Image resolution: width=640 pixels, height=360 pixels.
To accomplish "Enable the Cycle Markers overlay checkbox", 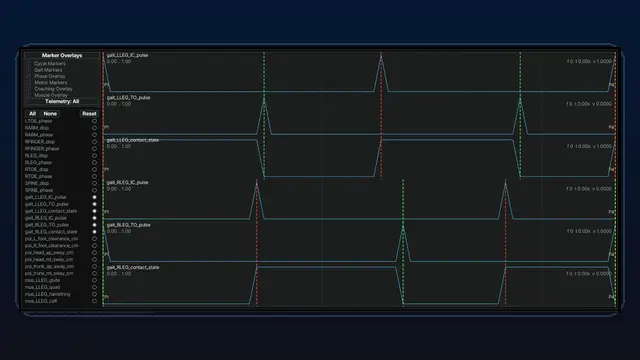I will pyautogui.click(x=29, y=64).
